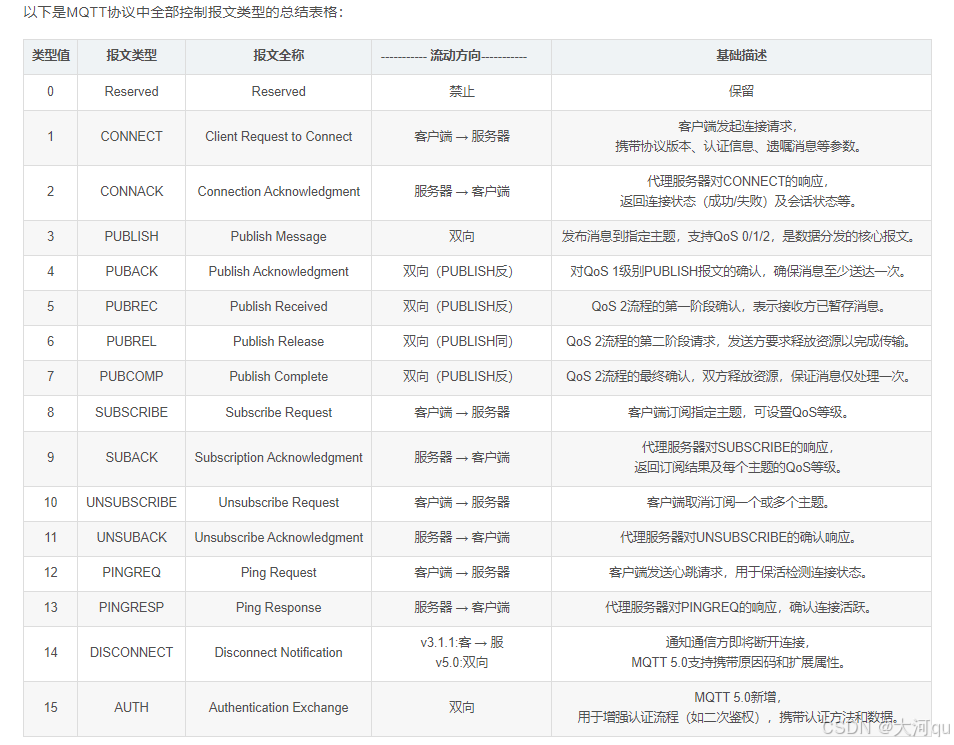Click the '报文全称' column header

click(278, 55)
